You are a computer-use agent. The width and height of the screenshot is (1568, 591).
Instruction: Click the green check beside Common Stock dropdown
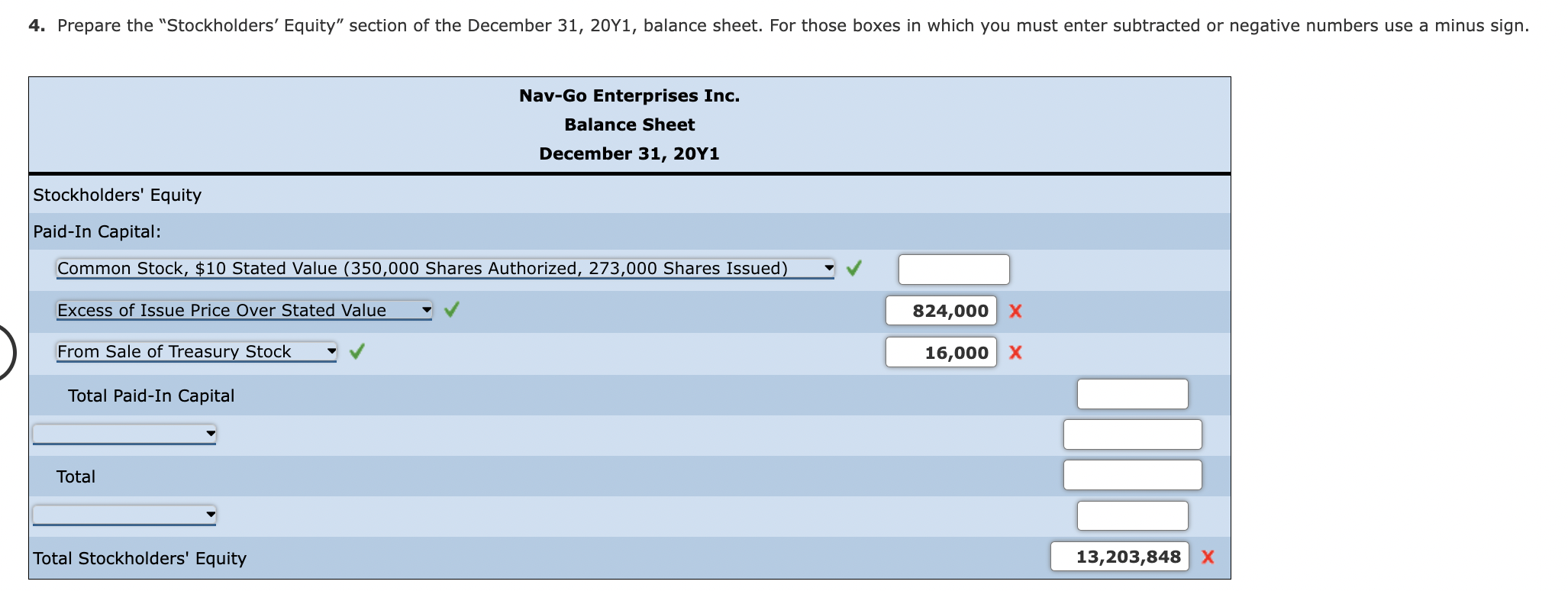tap(854, 268)
